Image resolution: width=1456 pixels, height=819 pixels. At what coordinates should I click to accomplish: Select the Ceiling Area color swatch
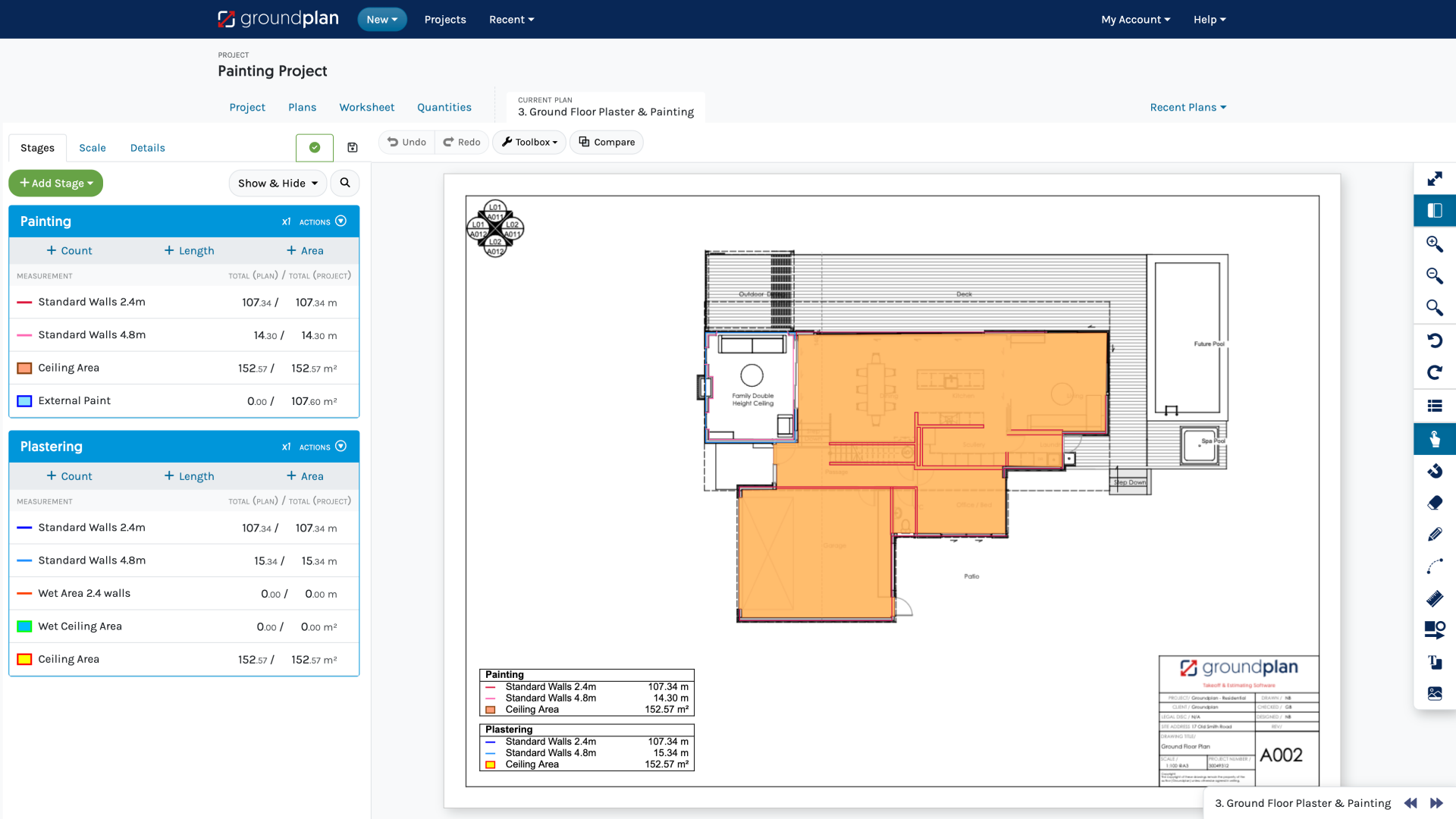(x=24, y=368)
